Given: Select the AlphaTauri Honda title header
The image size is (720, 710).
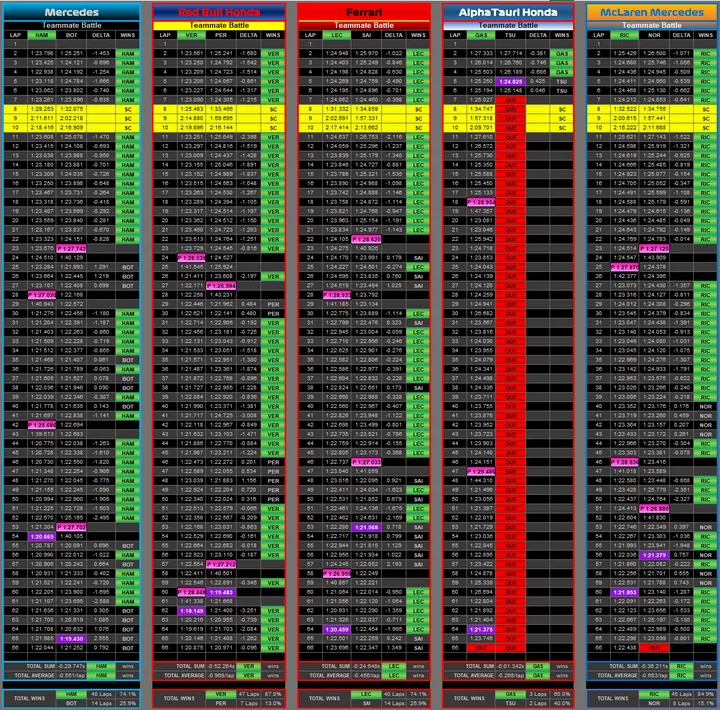Looking at the screenshot, I should (x=508, y=12).
